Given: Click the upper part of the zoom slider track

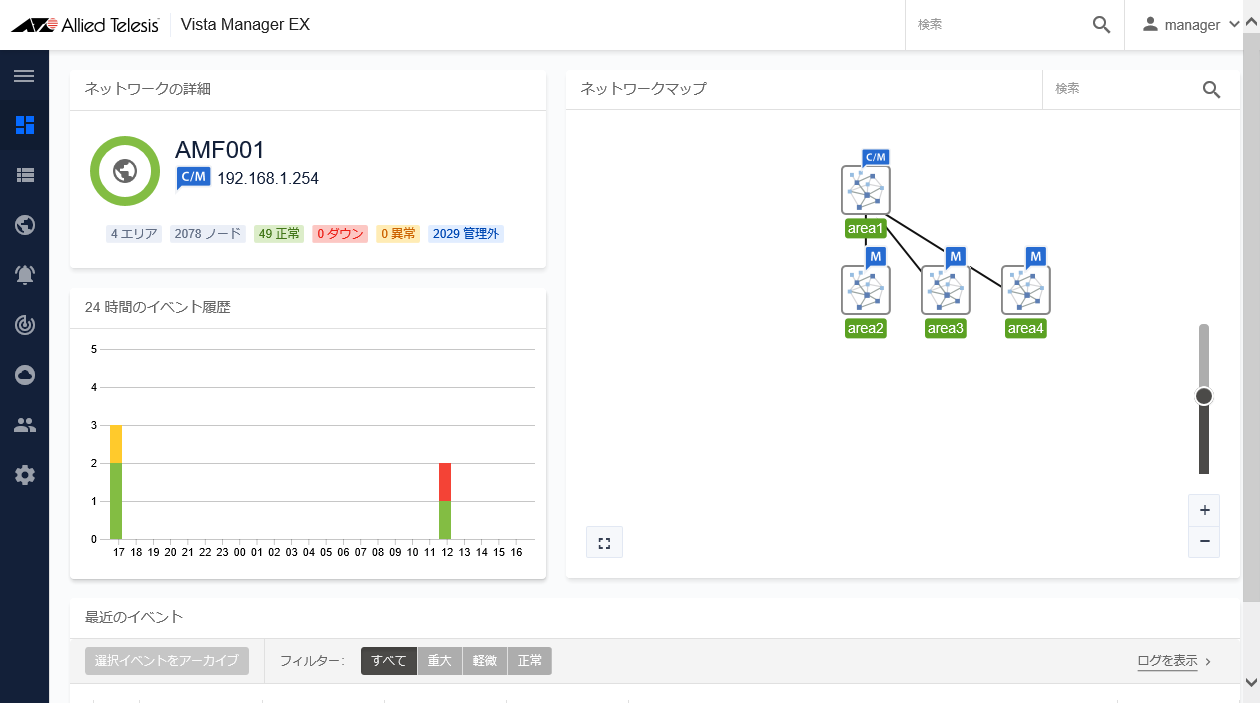Looking at the screenshot, I should click(x=1204, y=355).
